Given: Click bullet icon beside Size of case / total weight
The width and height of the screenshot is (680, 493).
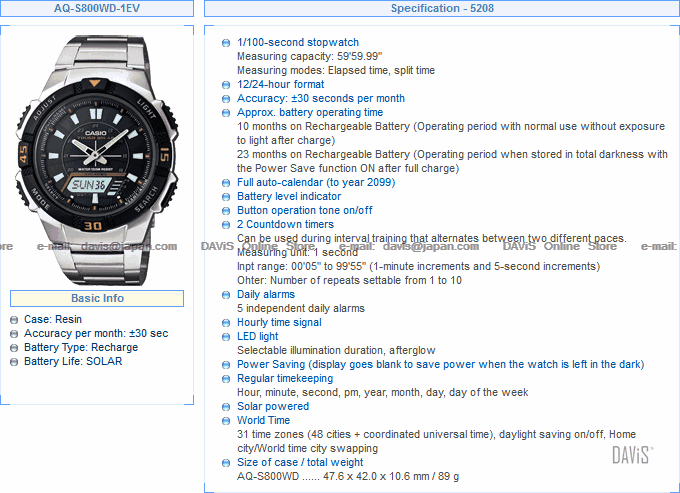Looking at the screenshot, I should 226,463.
